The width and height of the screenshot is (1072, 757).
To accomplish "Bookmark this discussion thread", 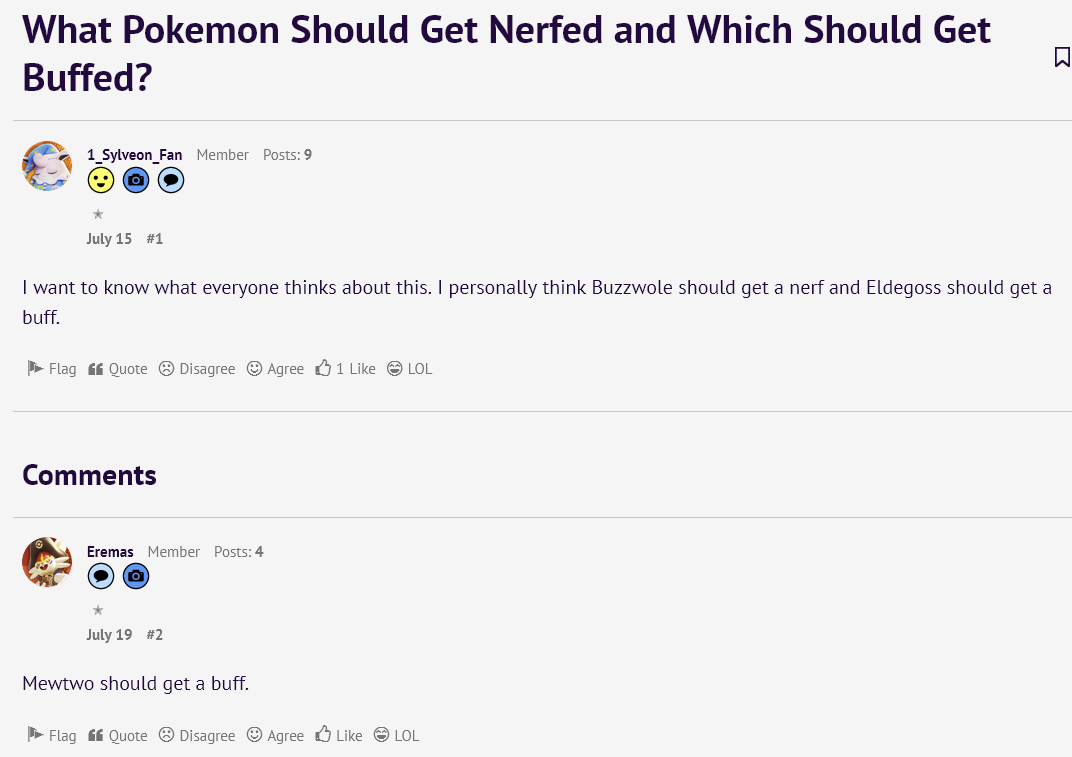I will click(x=1062, y=57).
